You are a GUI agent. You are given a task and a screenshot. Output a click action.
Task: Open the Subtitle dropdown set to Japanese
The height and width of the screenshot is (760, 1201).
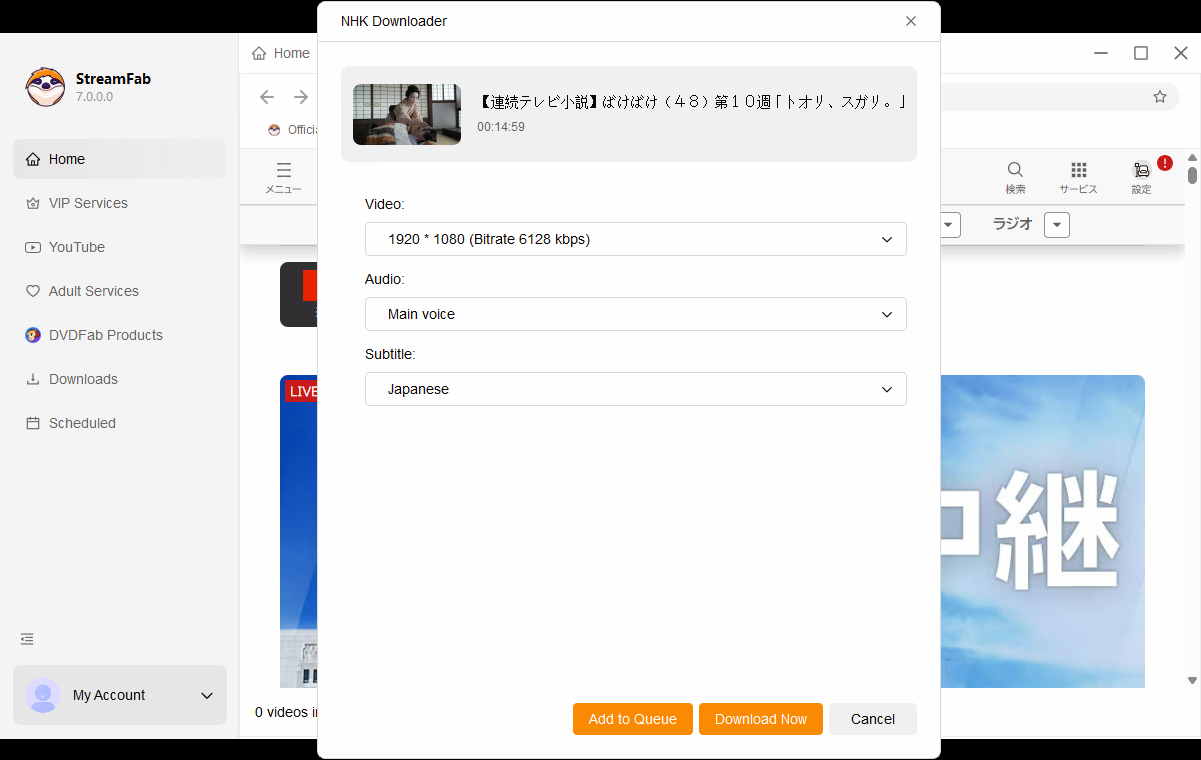pyautogui.click(x=636, y=389)
